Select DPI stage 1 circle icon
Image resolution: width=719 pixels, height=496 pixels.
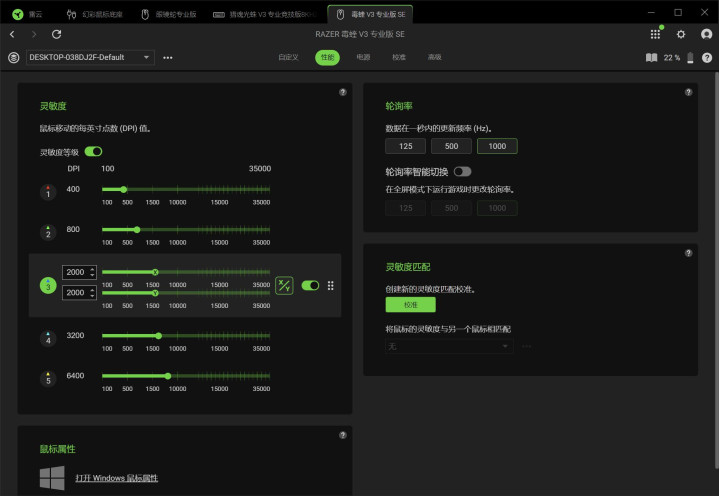coord(46,193)
